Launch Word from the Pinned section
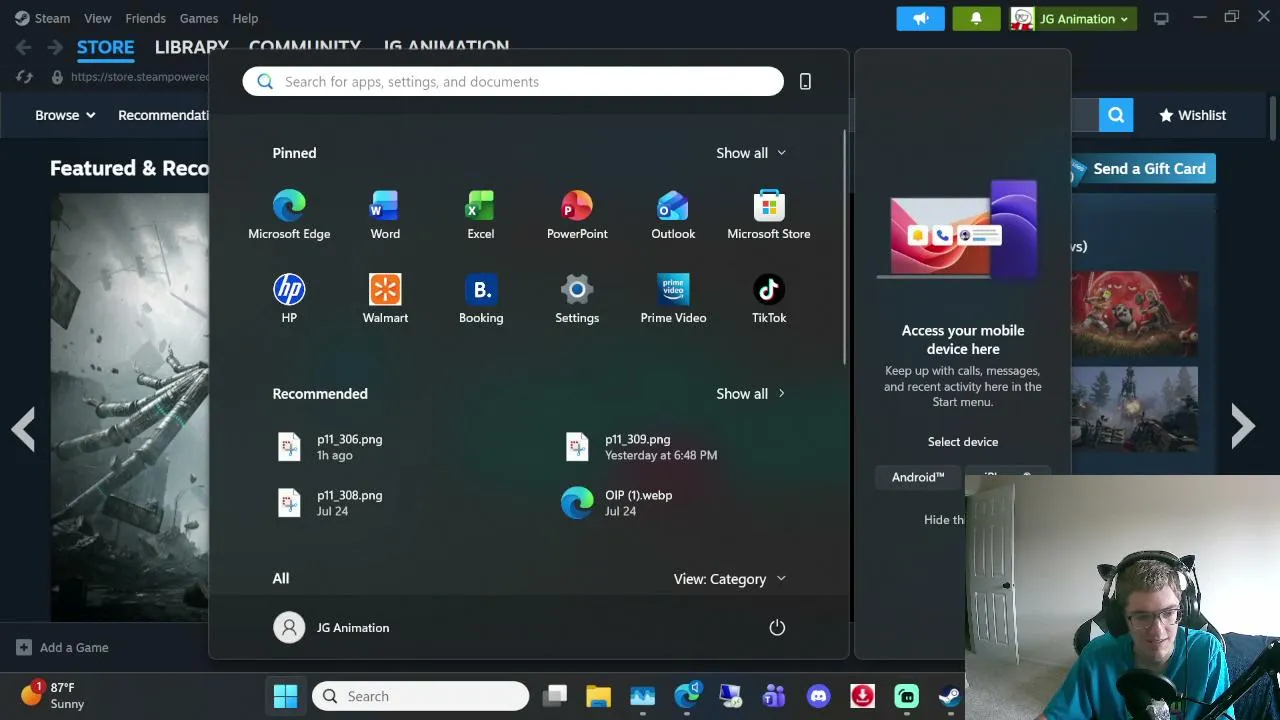Viewport: 1280px width, 720px height. (x=385, y=216)
